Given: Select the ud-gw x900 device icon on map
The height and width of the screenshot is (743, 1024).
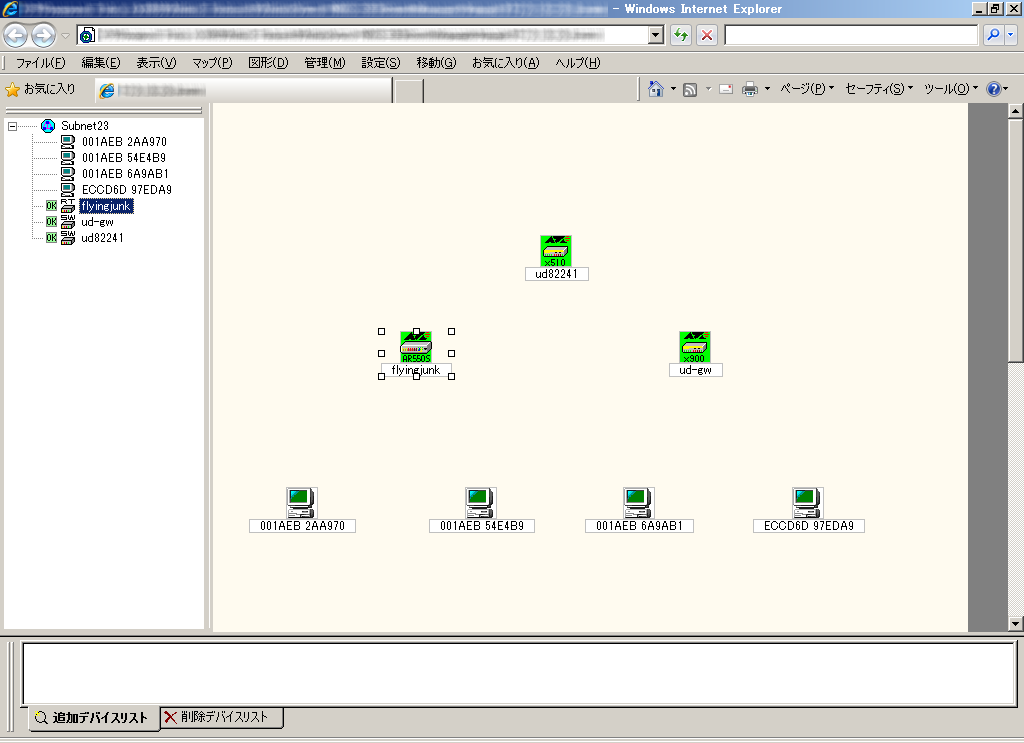Looking at the screenshot, I should click(x=695, y=347).
